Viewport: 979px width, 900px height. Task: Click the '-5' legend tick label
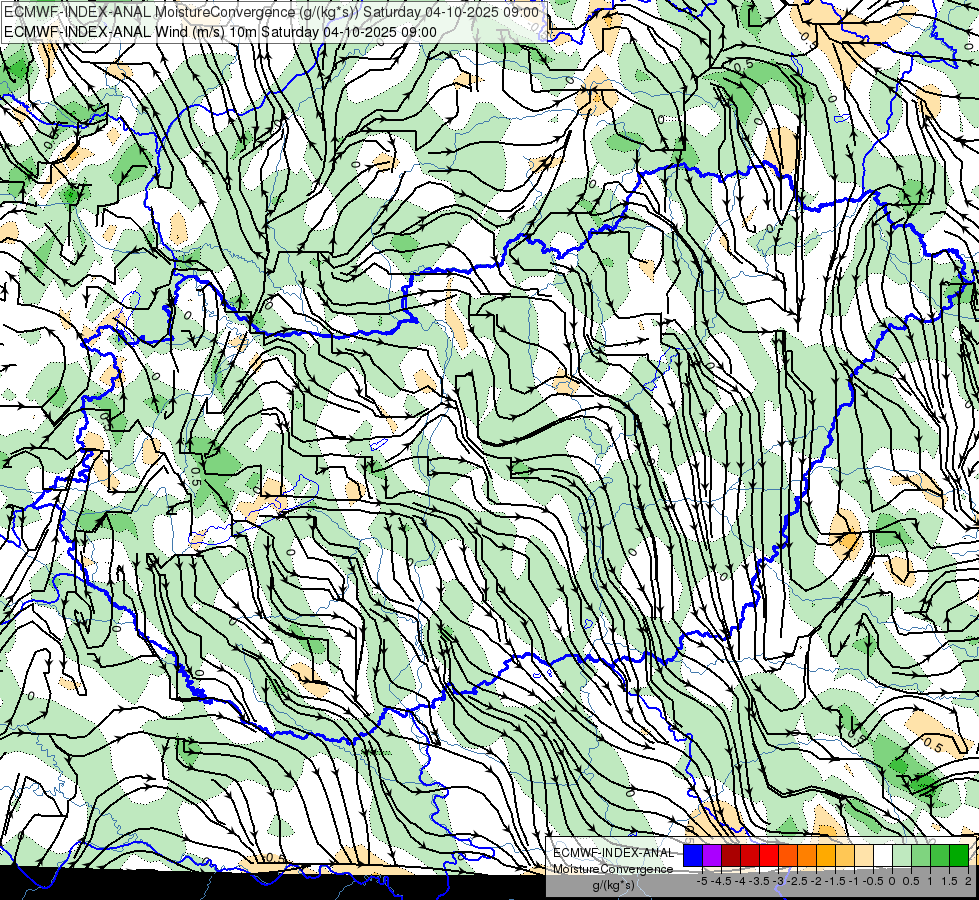click(702, 881)
